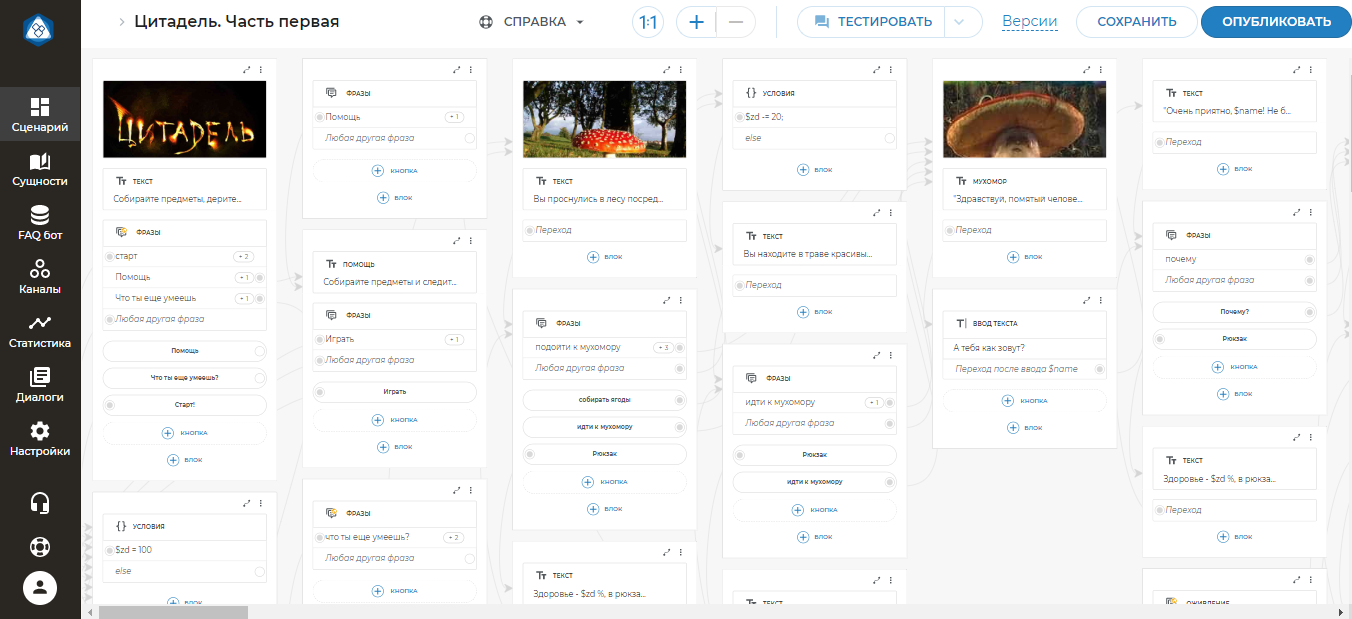The height and width of the screenshot is (619, 1352).
Task: Click the Вы проснулись в лесу text
Action: (598, 199)
